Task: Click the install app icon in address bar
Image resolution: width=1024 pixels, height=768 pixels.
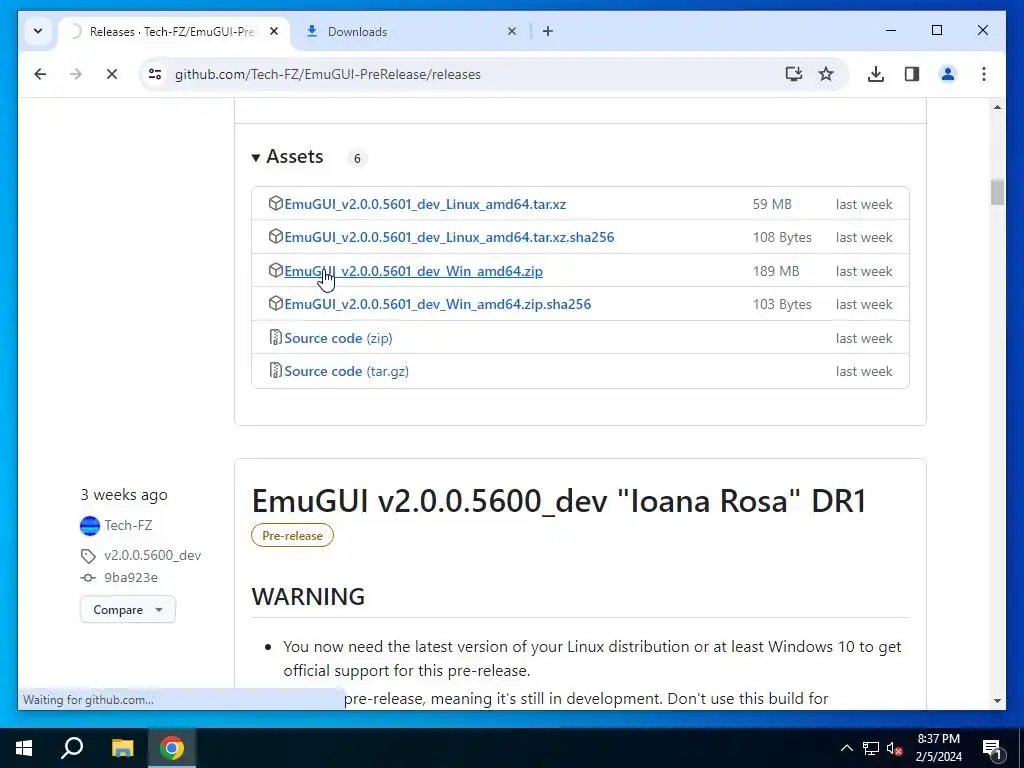Action: [793, 74]
